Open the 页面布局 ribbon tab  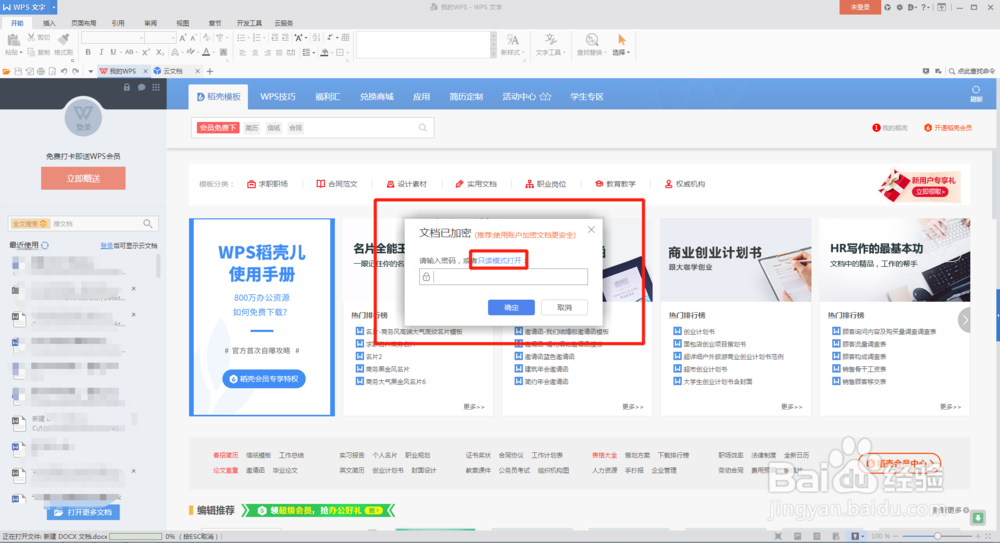coord(84,23)
